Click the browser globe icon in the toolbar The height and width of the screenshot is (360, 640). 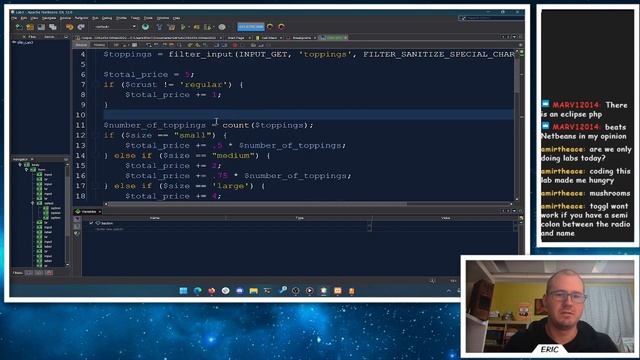pyautogui.click(x=145, y=27)
